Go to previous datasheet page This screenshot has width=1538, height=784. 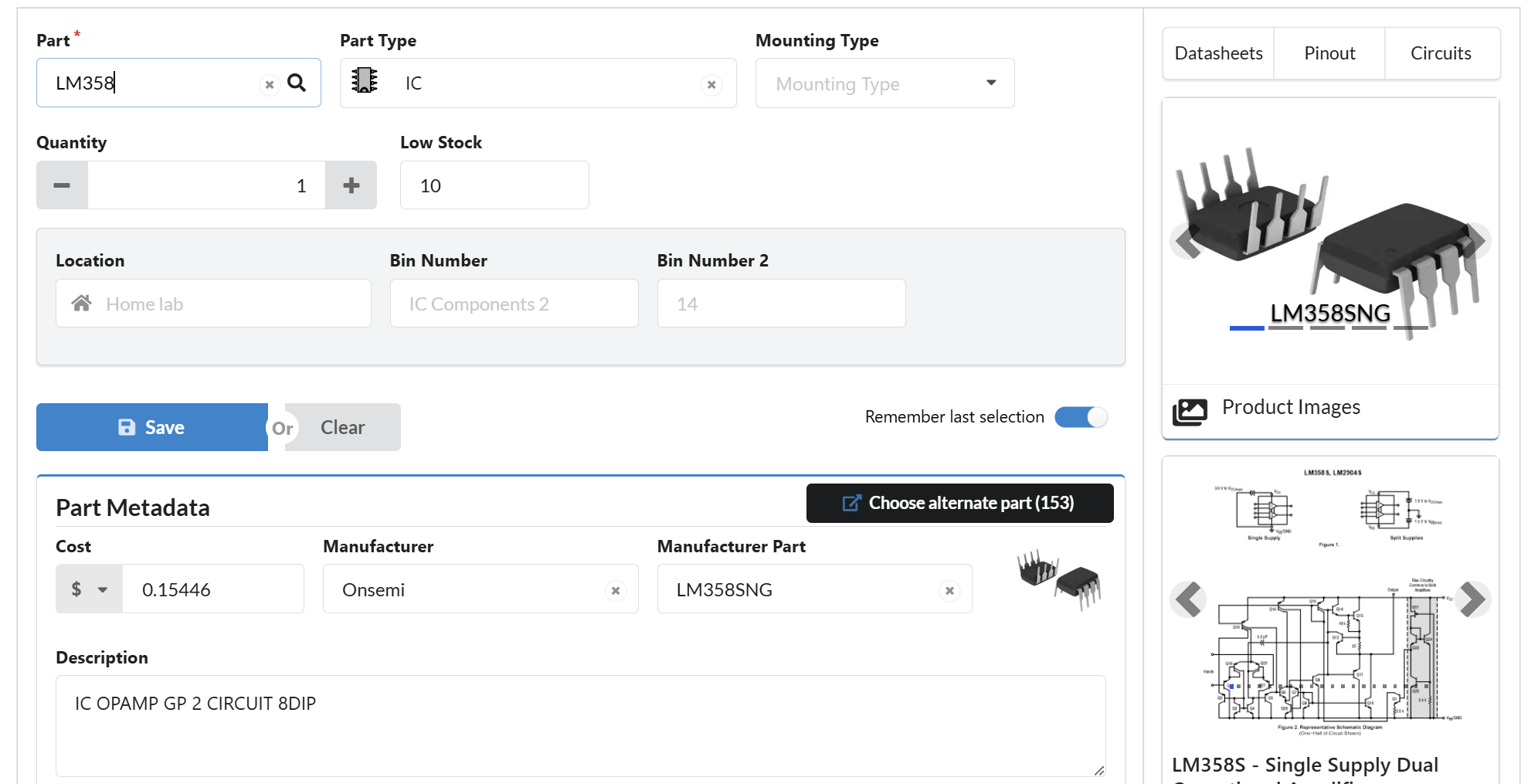pos(1188,599)
